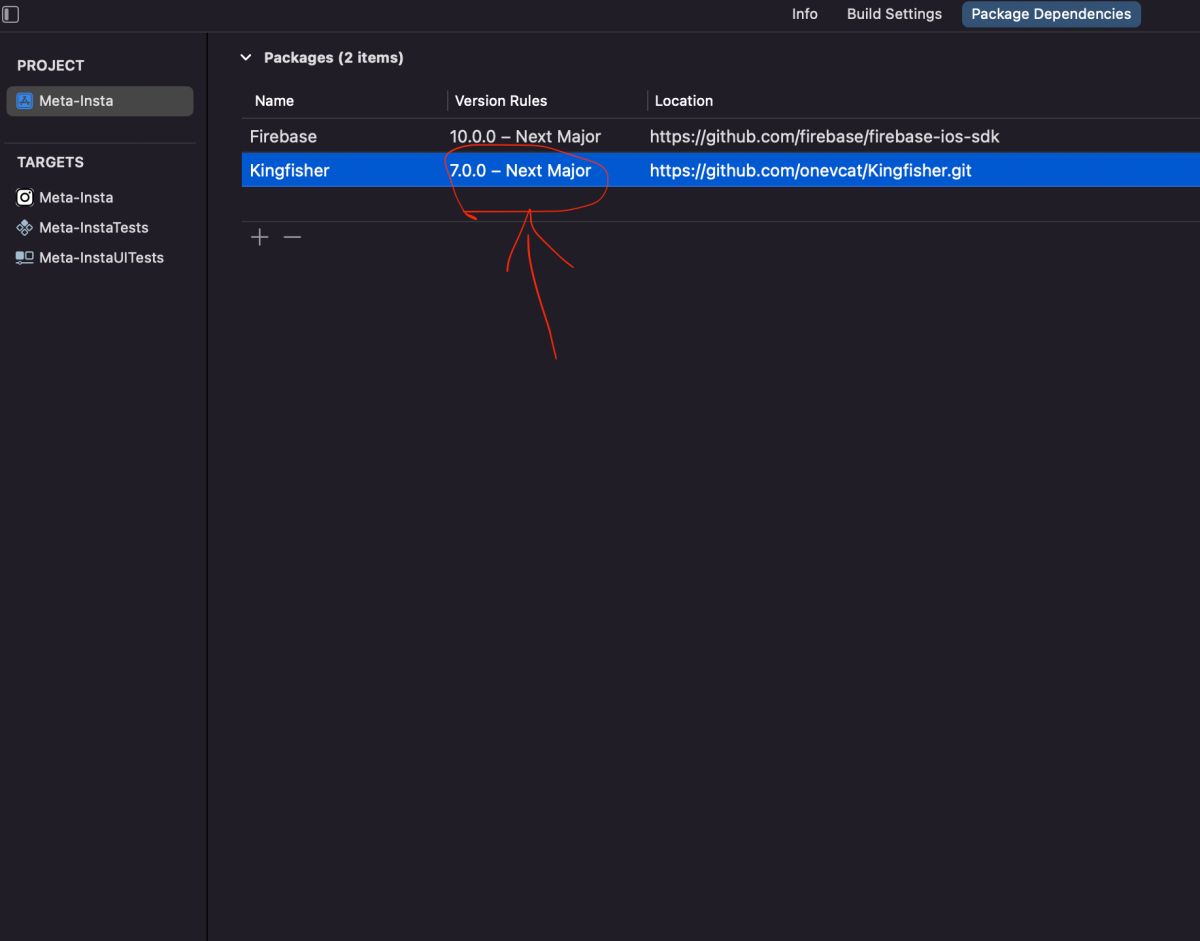The height and width of the screenshot is (941, 1200).
Task: Select the Package Dependencies tab
Action: coord(1051,14)
